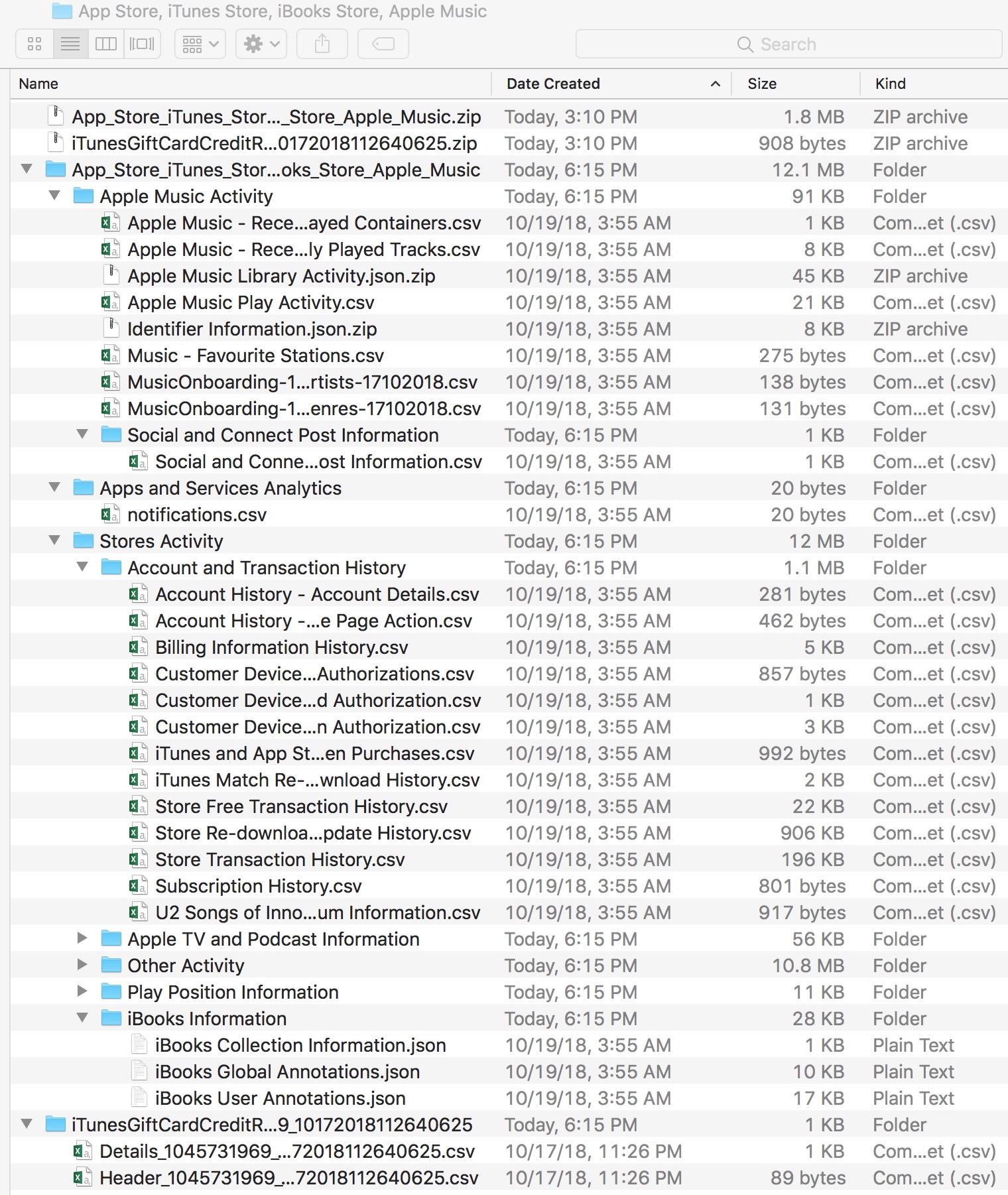This screenshot has width=1008, height=1195.
Task: Collapse the Apple Music Activity folder
Action: click(x=55, y=196)
